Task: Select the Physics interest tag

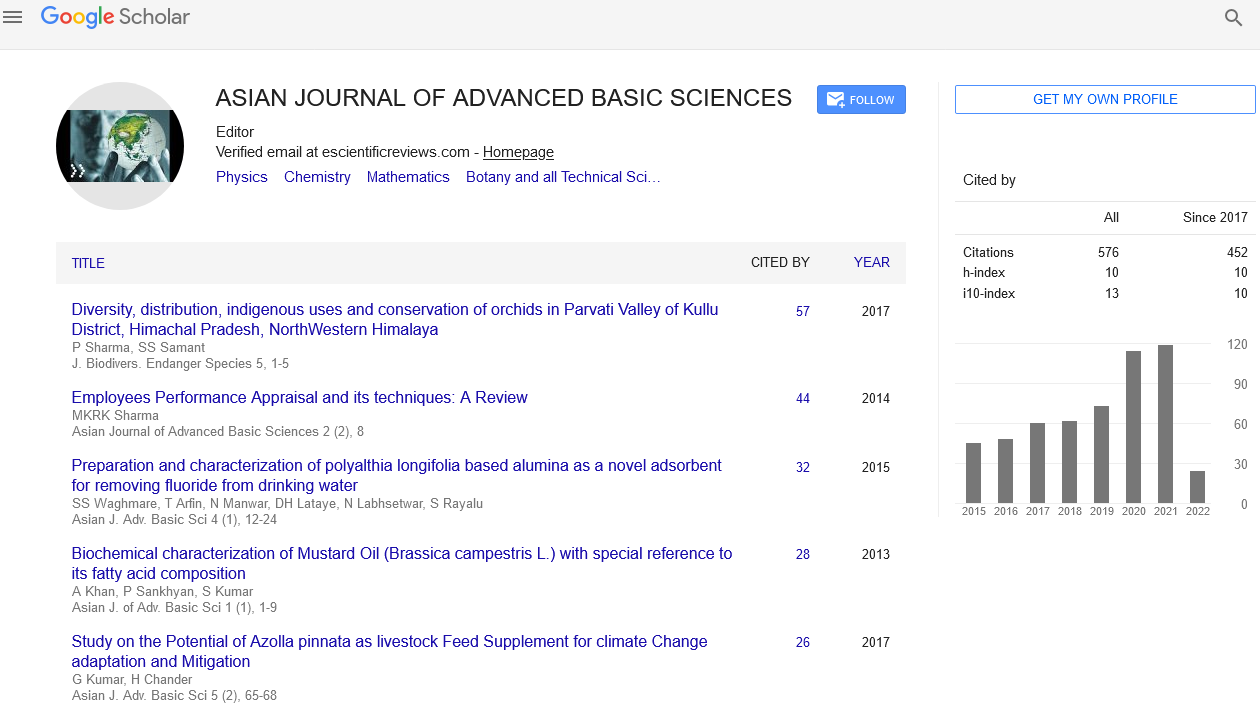Action: click(242, 177)
